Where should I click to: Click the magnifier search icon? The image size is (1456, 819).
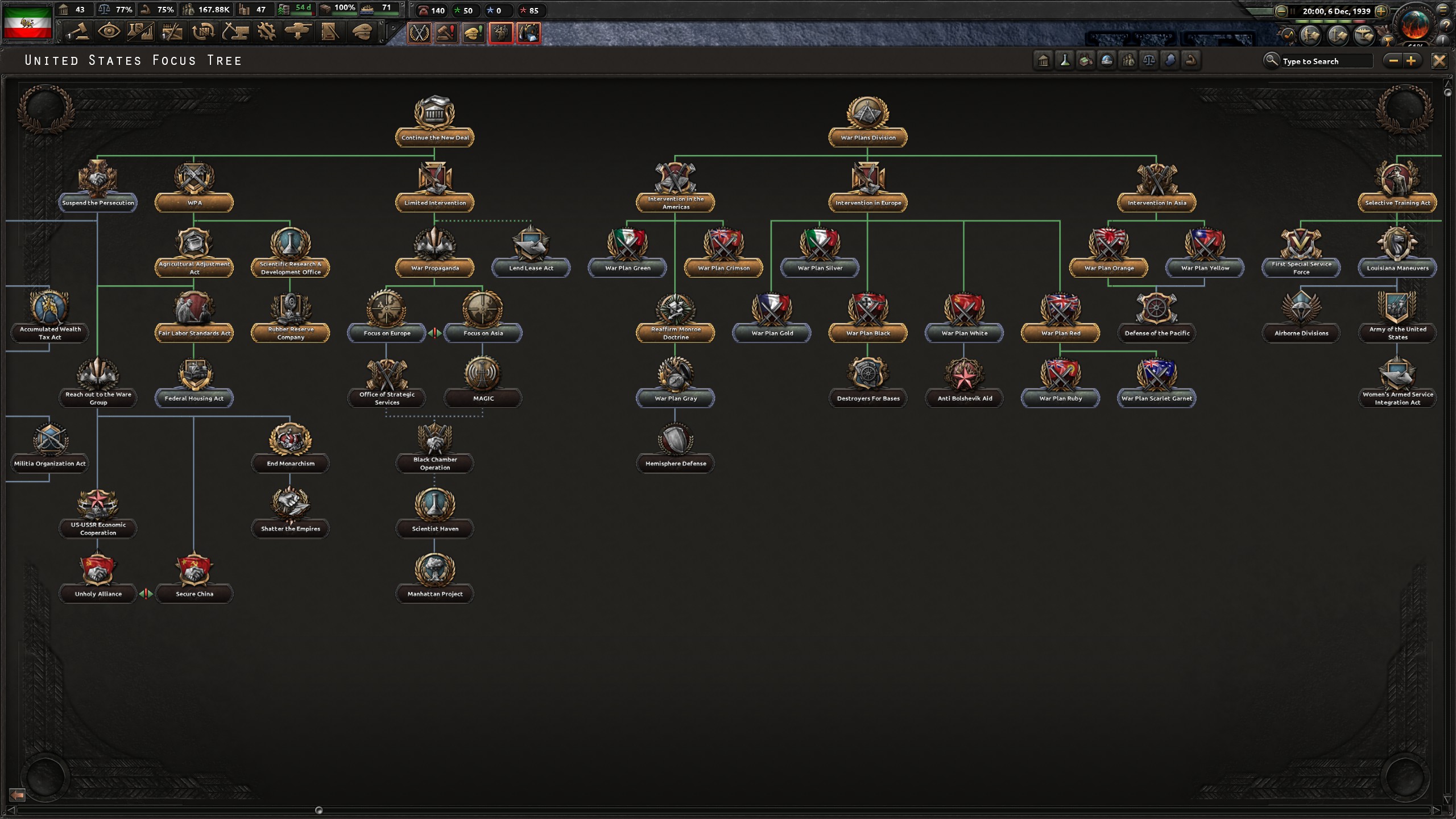[1271, 60]
